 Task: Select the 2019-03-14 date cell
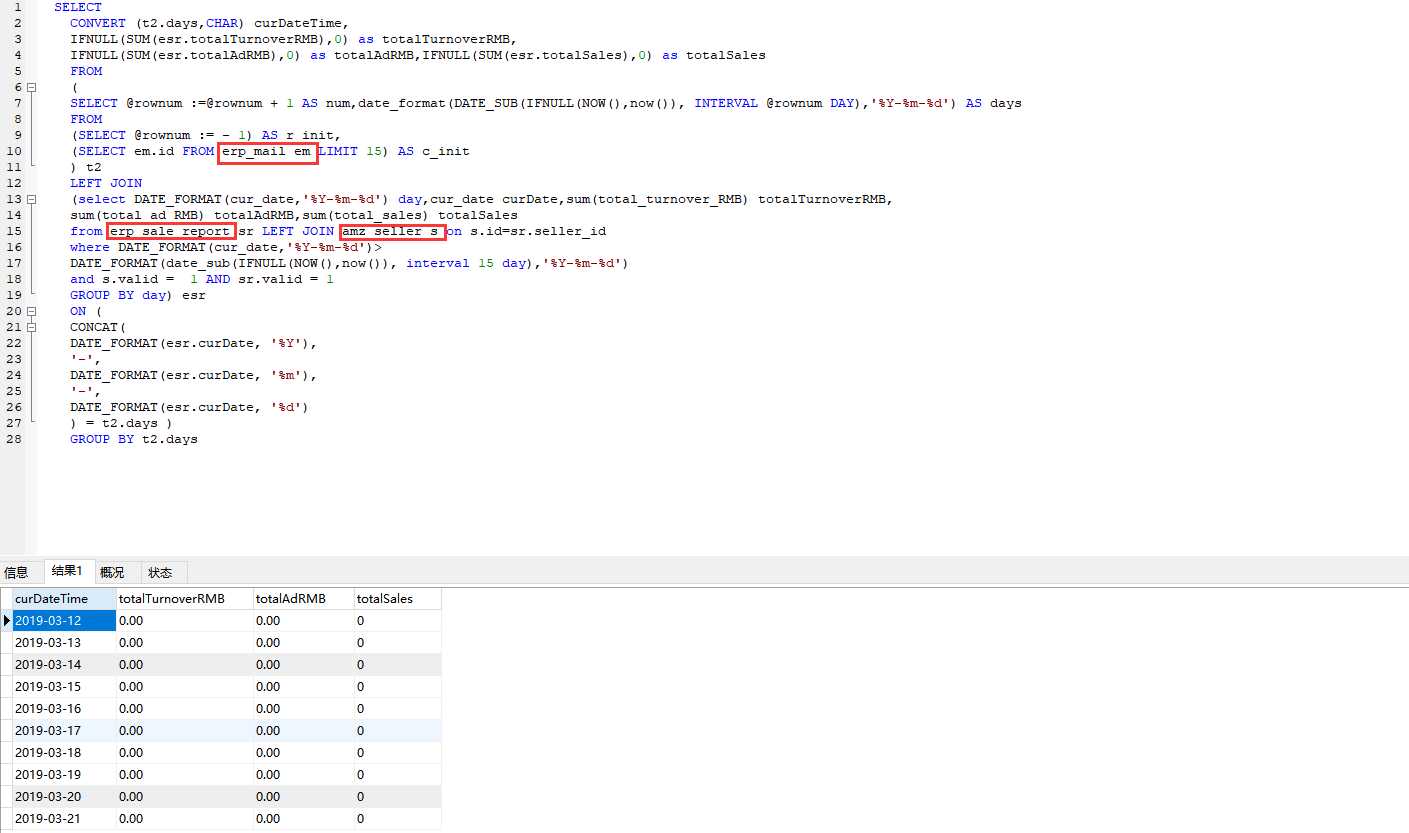point(64,665)
